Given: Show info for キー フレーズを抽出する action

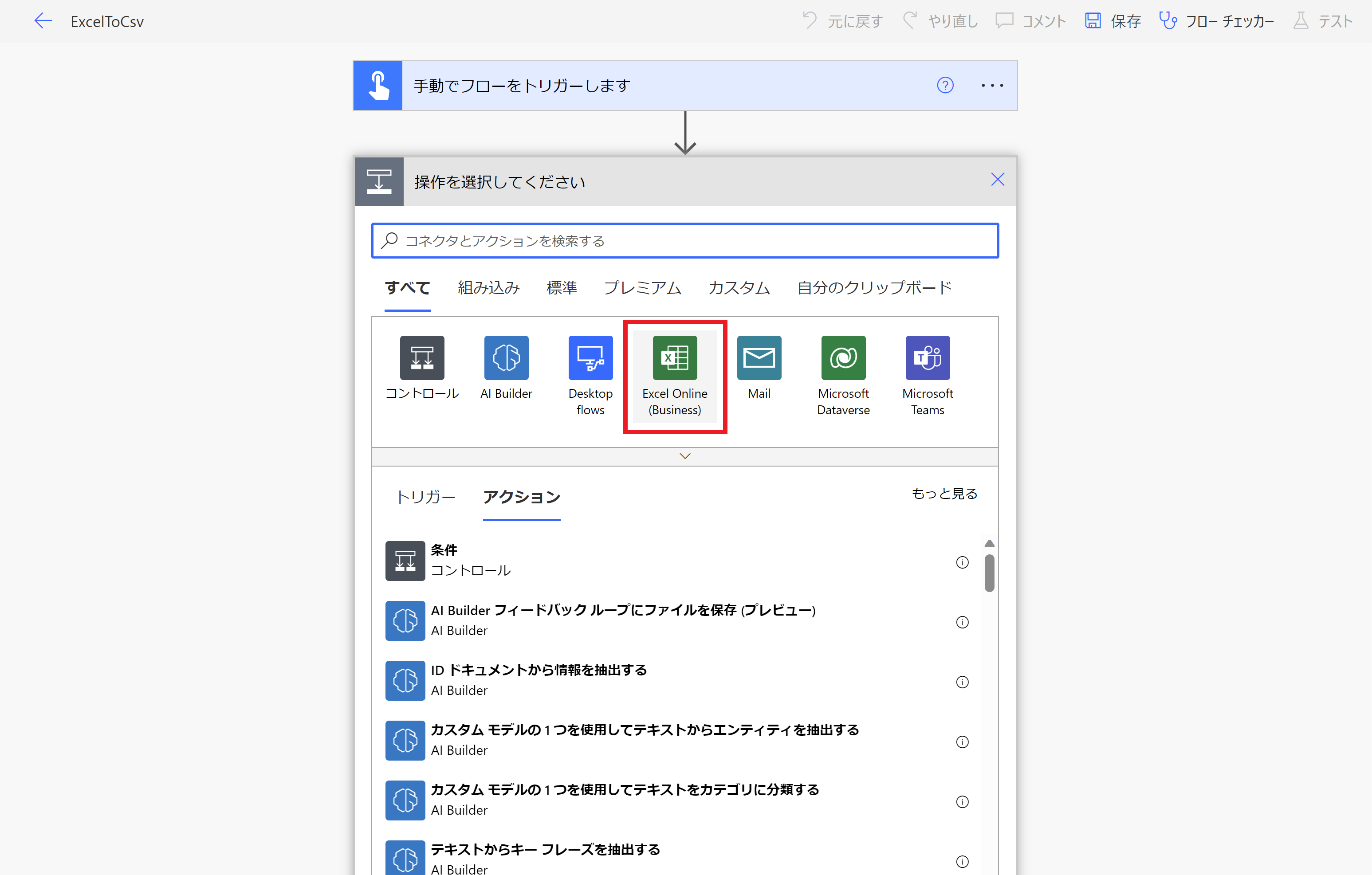Looking at the screenshot, I should pos(962,861).
